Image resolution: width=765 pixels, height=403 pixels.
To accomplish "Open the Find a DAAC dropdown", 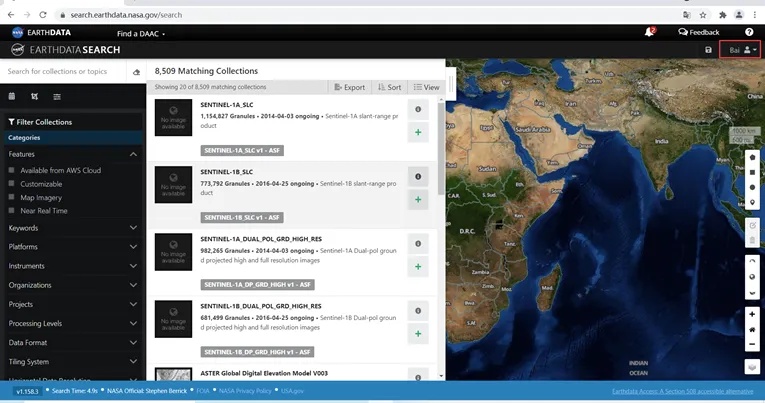I will 141,34.
